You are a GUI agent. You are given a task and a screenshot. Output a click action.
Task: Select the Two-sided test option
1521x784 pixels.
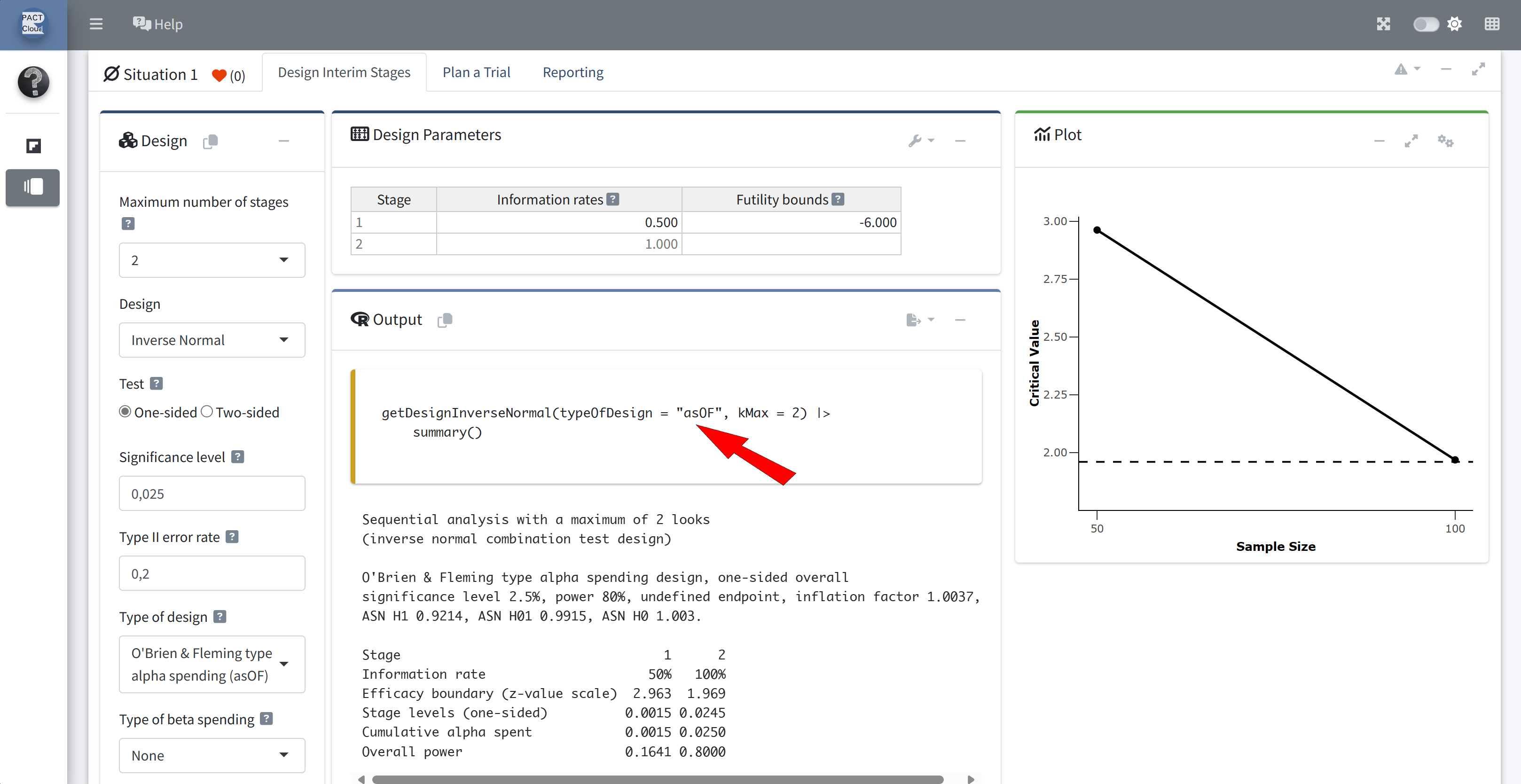point(207,411)
